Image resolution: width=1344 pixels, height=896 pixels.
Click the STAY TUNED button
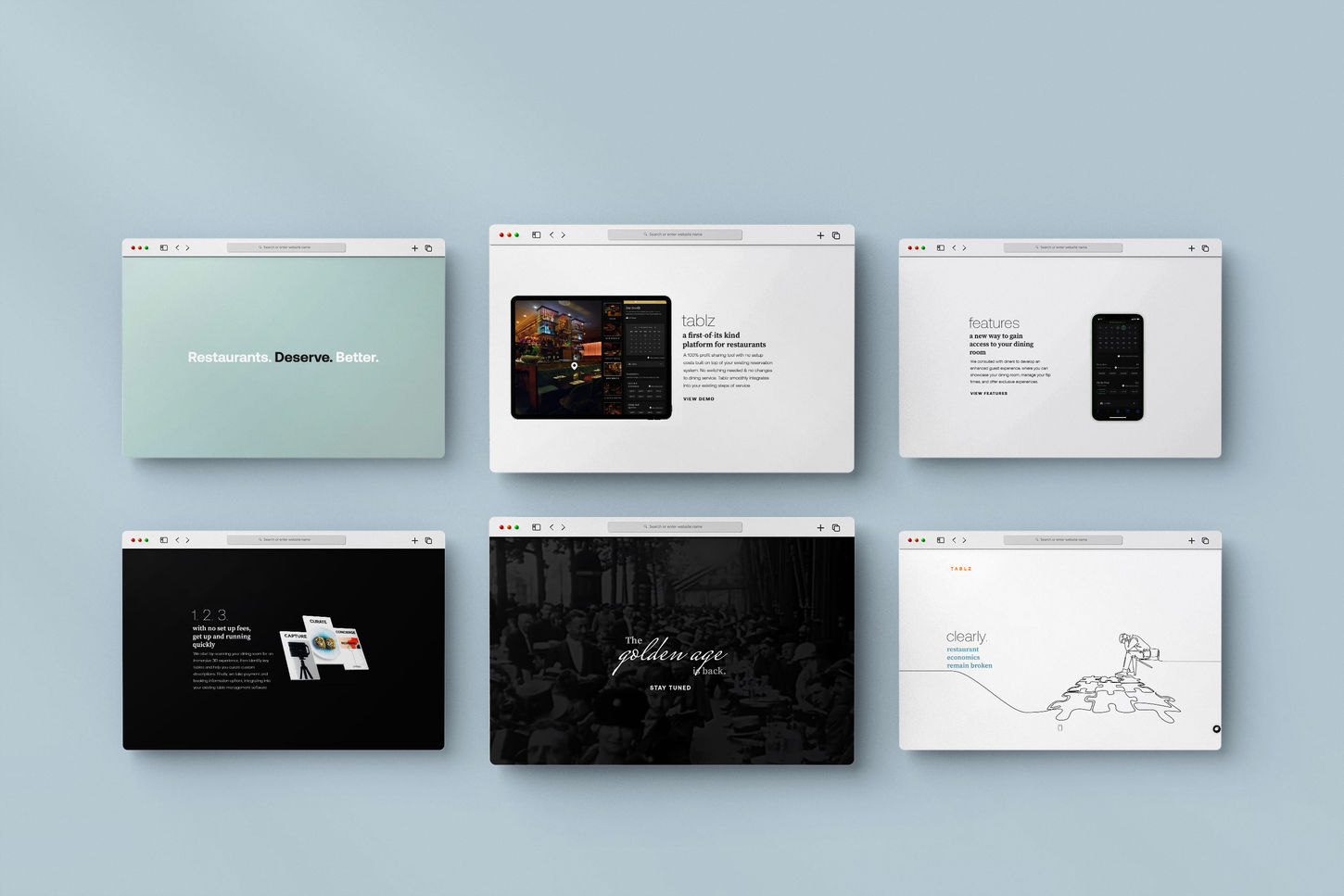point(671,688)
